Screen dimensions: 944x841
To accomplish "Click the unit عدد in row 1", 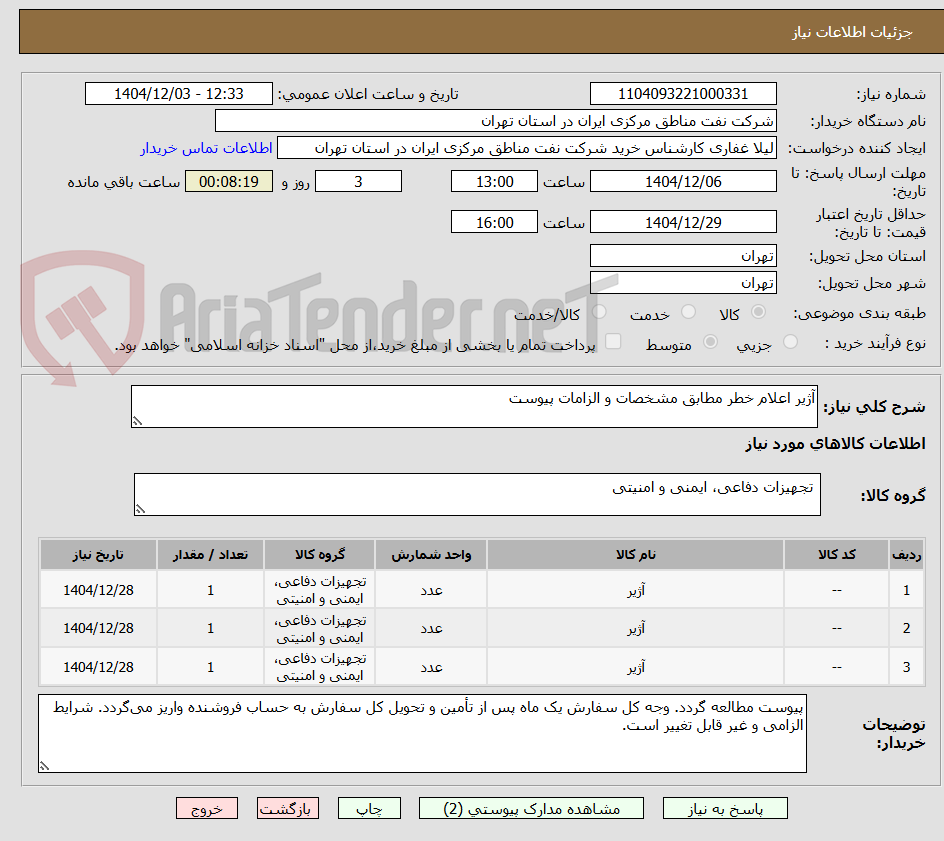I will click(431, 591).
